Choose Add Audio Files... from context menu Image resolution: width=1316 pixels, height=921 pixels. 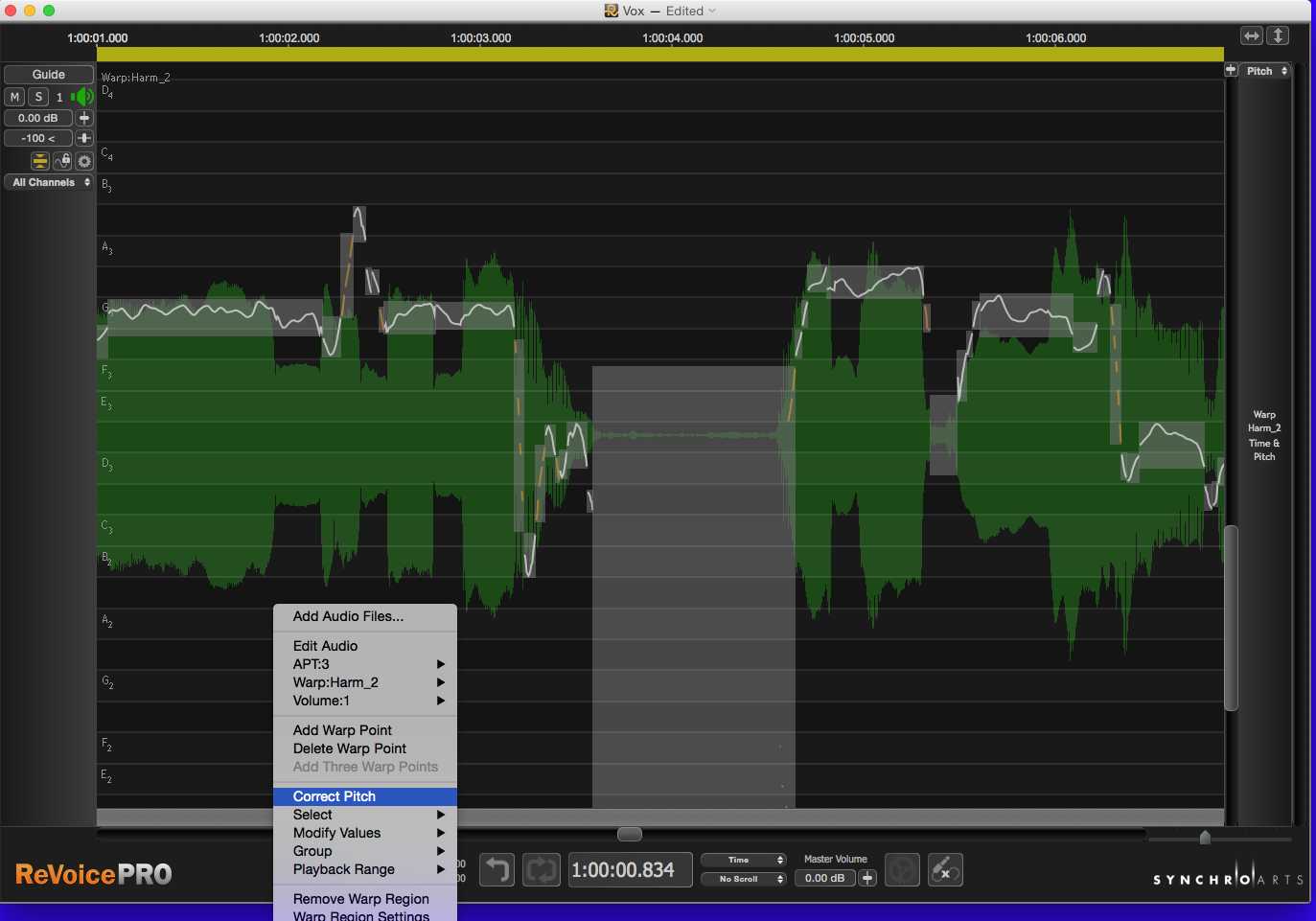pyautogui.click(x=365, y=616)
